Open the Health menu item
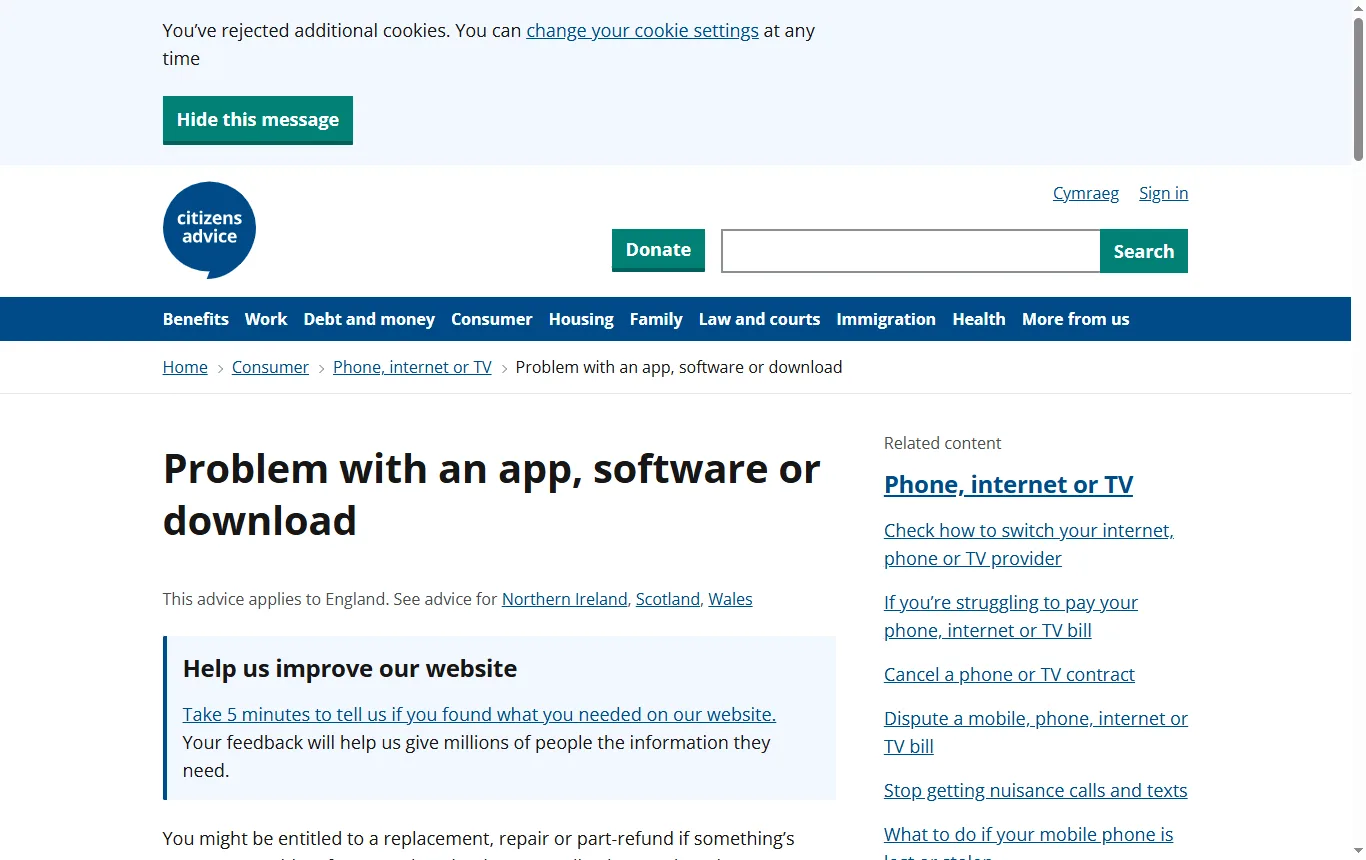1366x860 pixels. pos(979,319)
